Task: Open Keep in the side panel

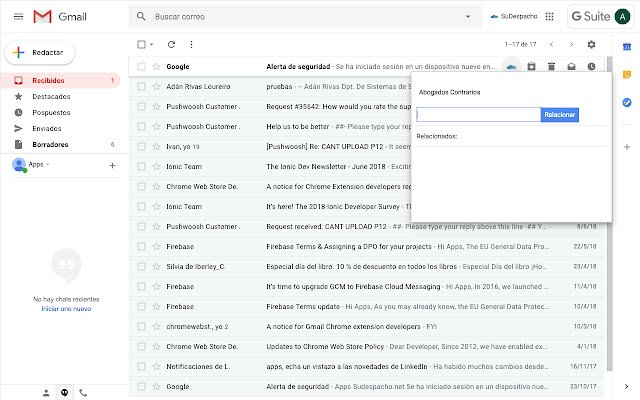Action: pyautogui.click(x=627, y=74)
